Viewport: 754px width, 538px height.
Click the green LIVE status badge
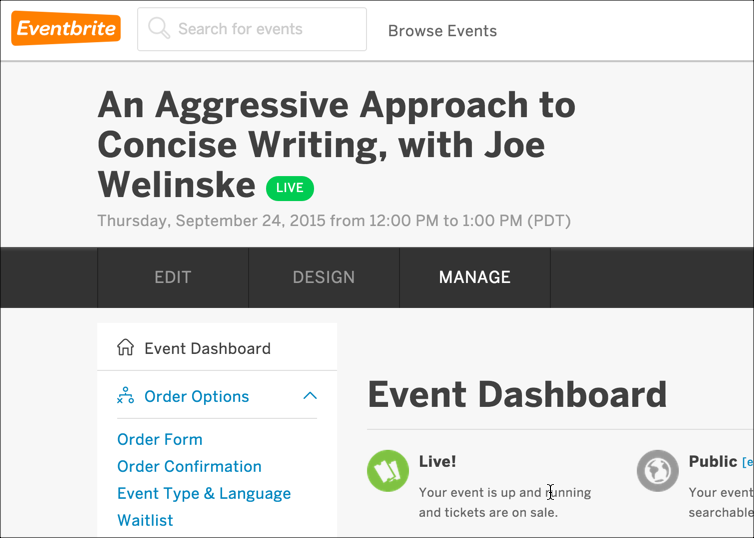[x=290, y=187]
